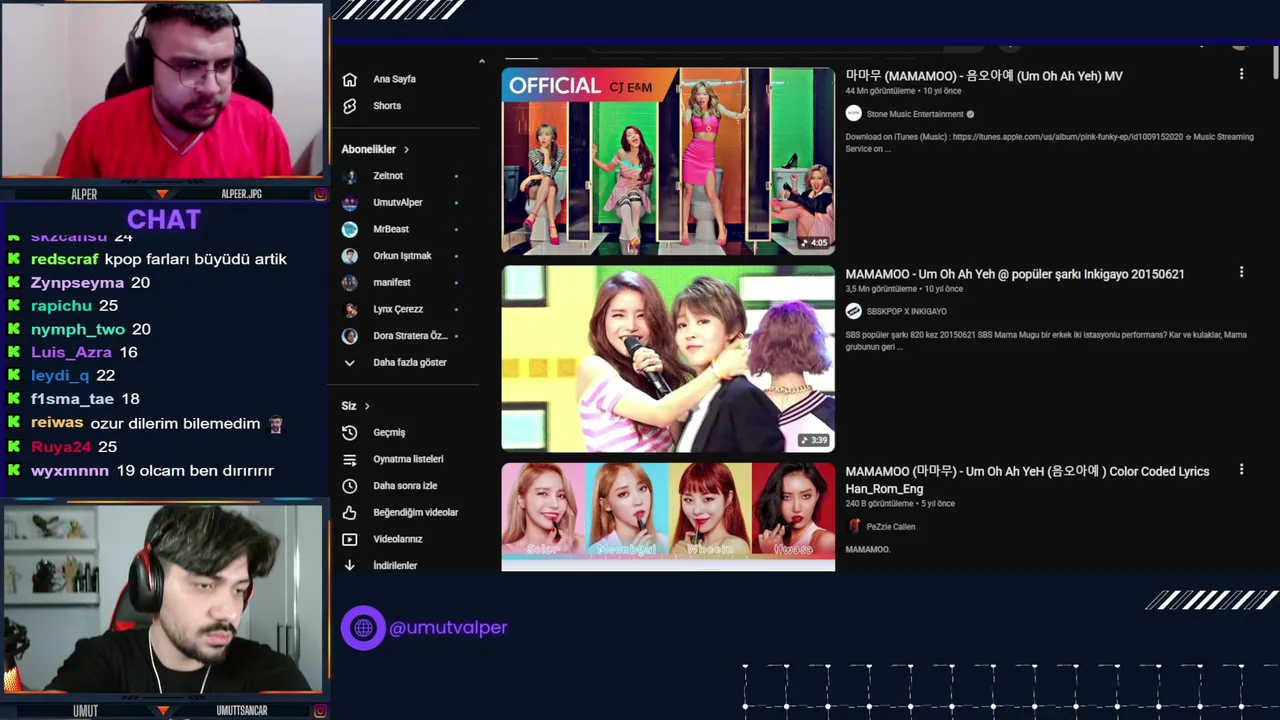Select Oynatma listeleri sidebar label
Screen dimensions: 1280x720
tap(408, 459)
